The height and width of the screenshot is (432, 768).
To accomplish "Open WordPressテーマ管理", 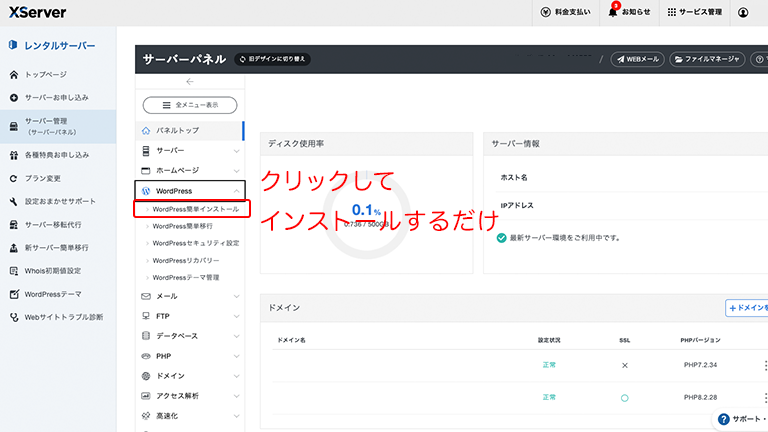I will tap(186, 278).
